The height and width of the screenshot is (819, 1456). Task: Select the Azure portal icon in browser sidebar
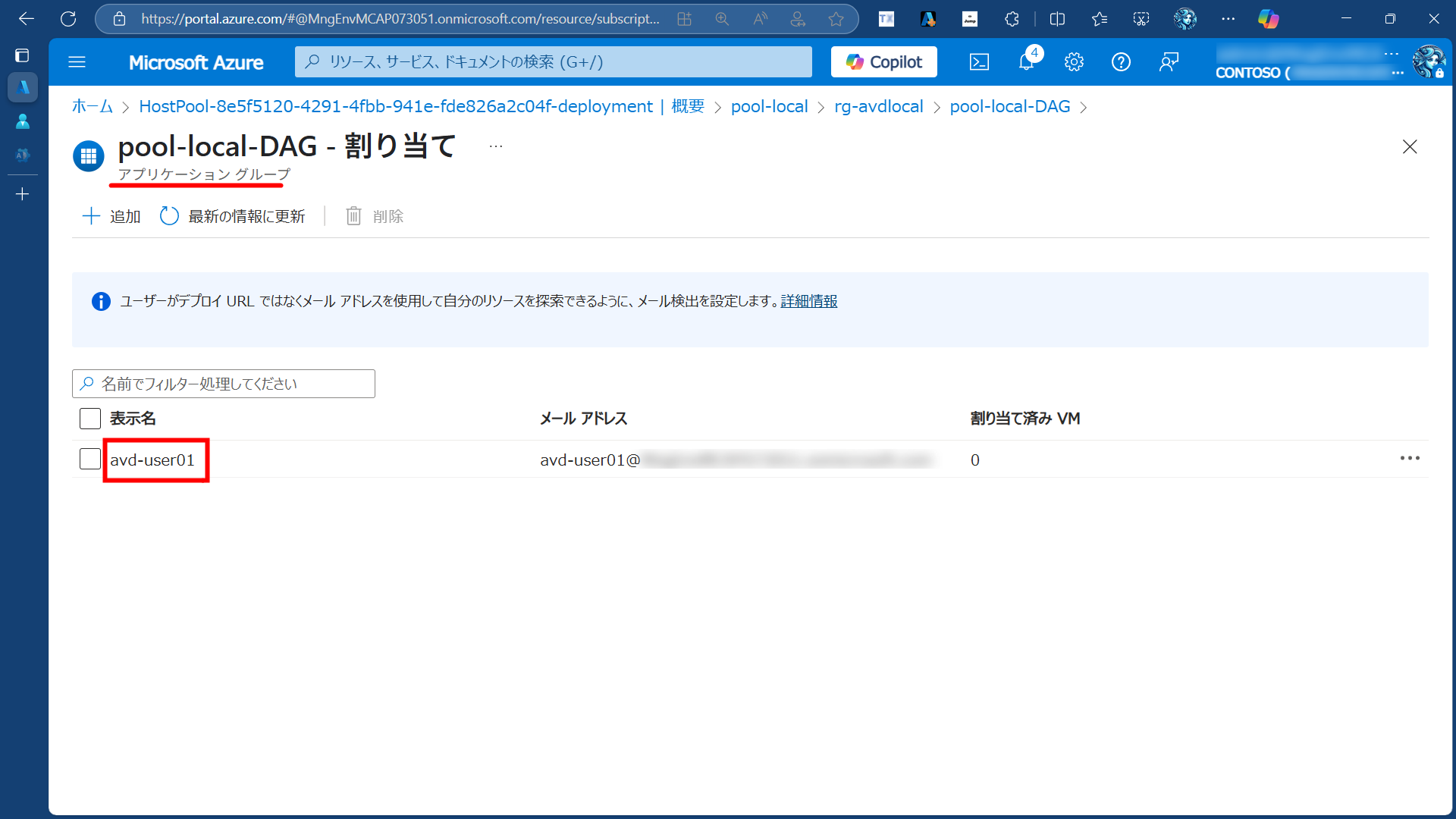click(x=23, y=86)
